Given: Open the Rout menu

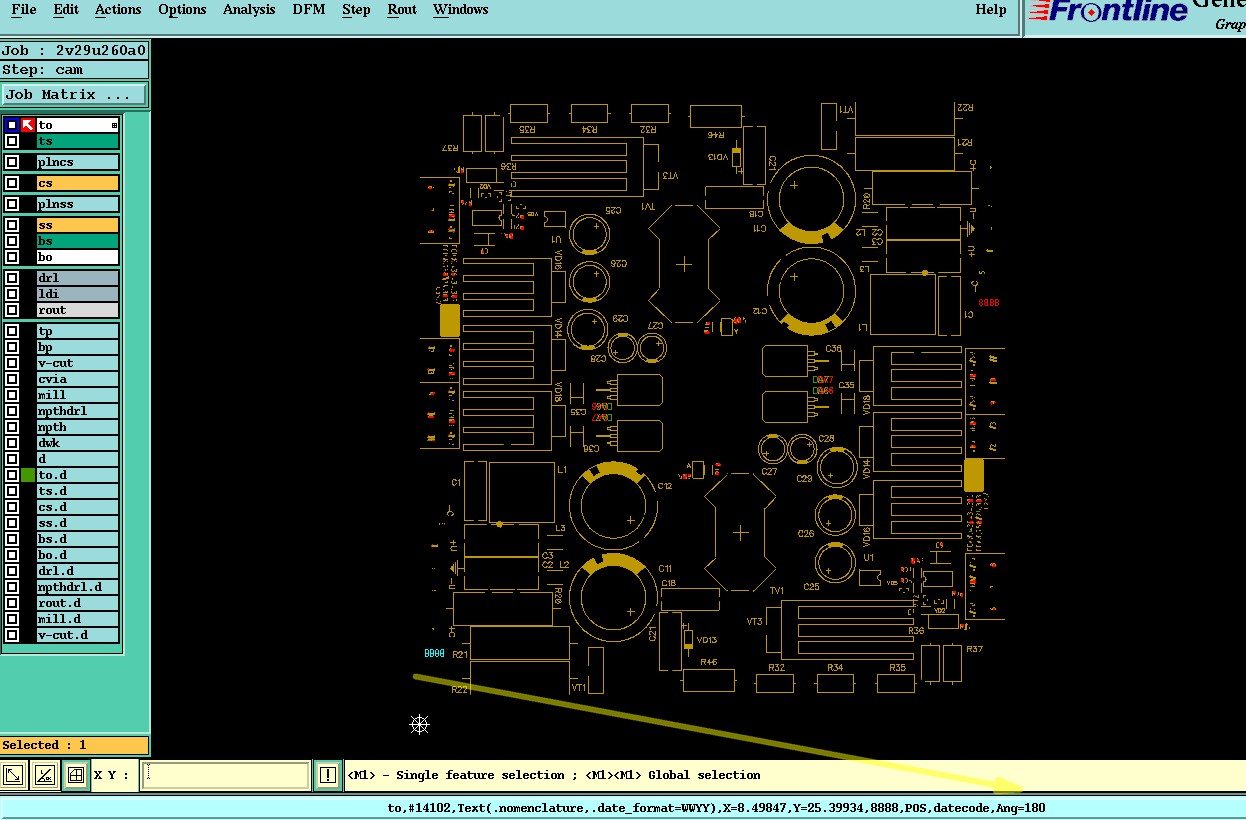Looking at the screenshot, I should click(402, 10).
